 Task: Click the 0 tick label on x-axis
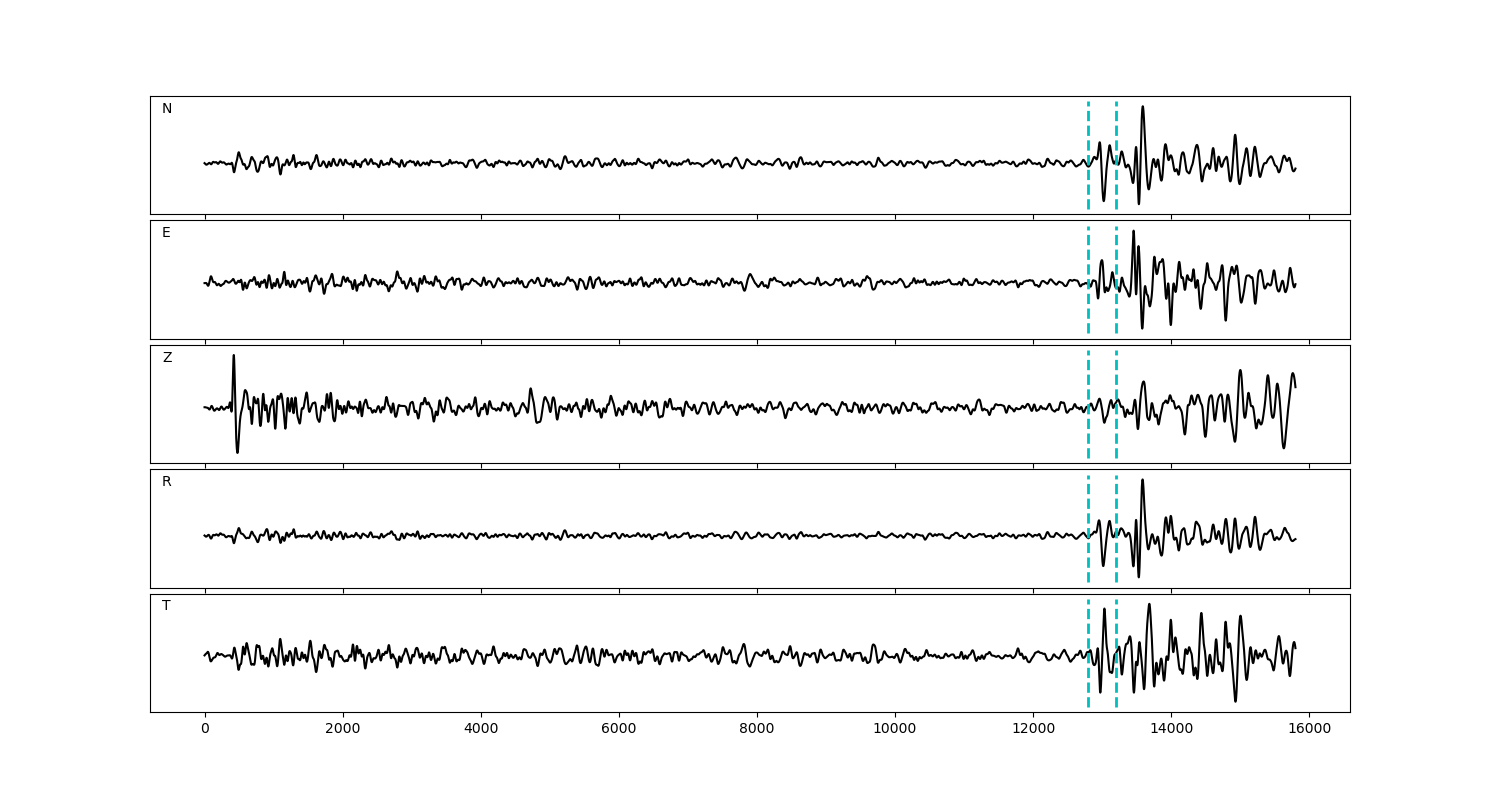pyautogui.click(x=205, y=730)
